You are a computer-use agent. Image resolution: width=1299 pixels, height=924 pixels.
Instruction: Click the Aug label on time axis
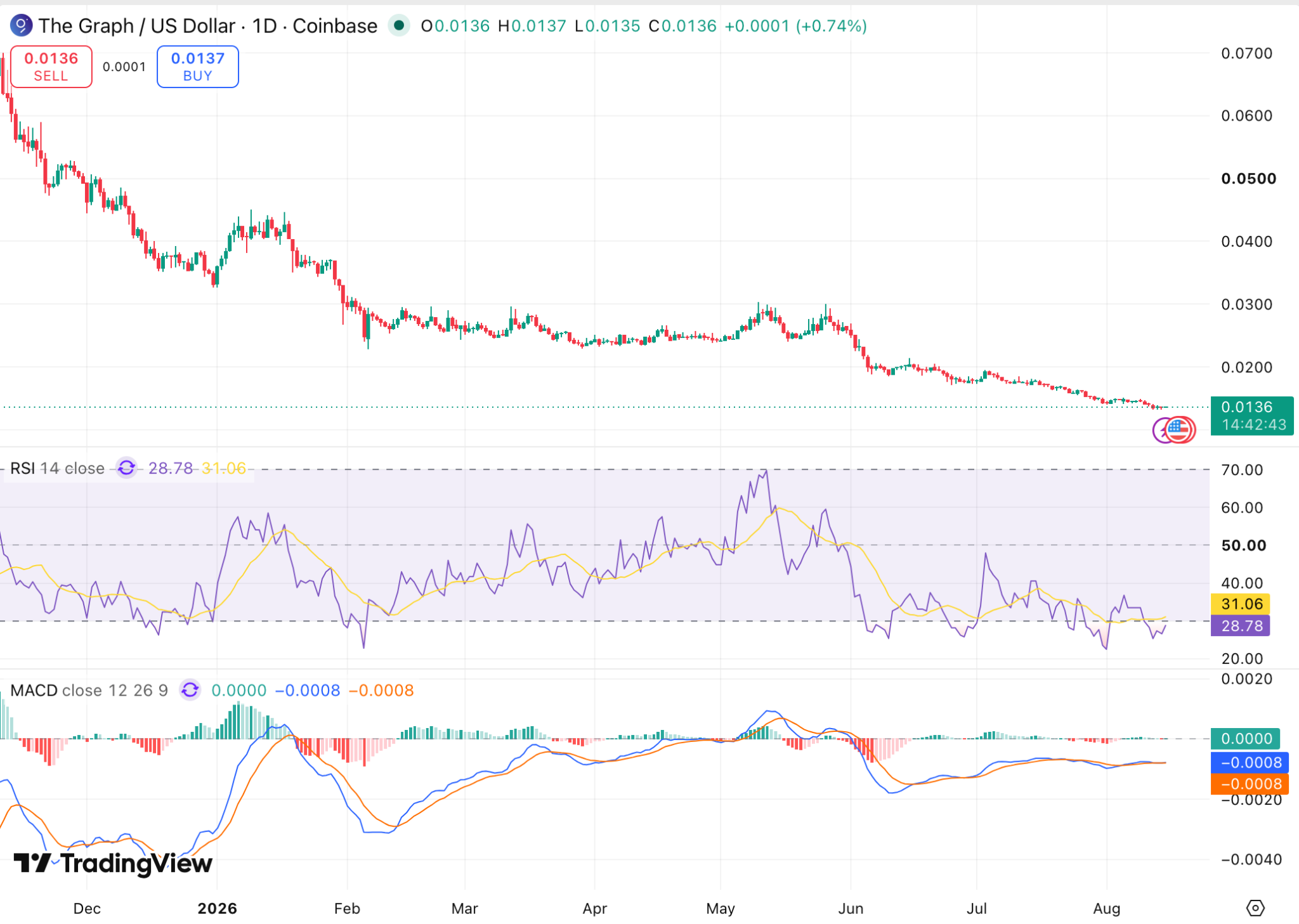[x=1107, y=909]
